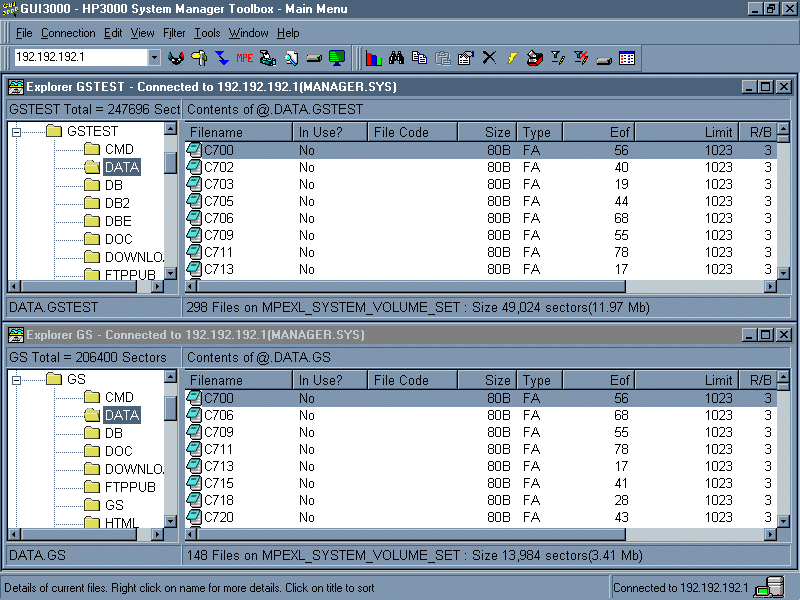Click the copy files toolbar icon
Screen dimensions: 800x600
click(420, 58)
